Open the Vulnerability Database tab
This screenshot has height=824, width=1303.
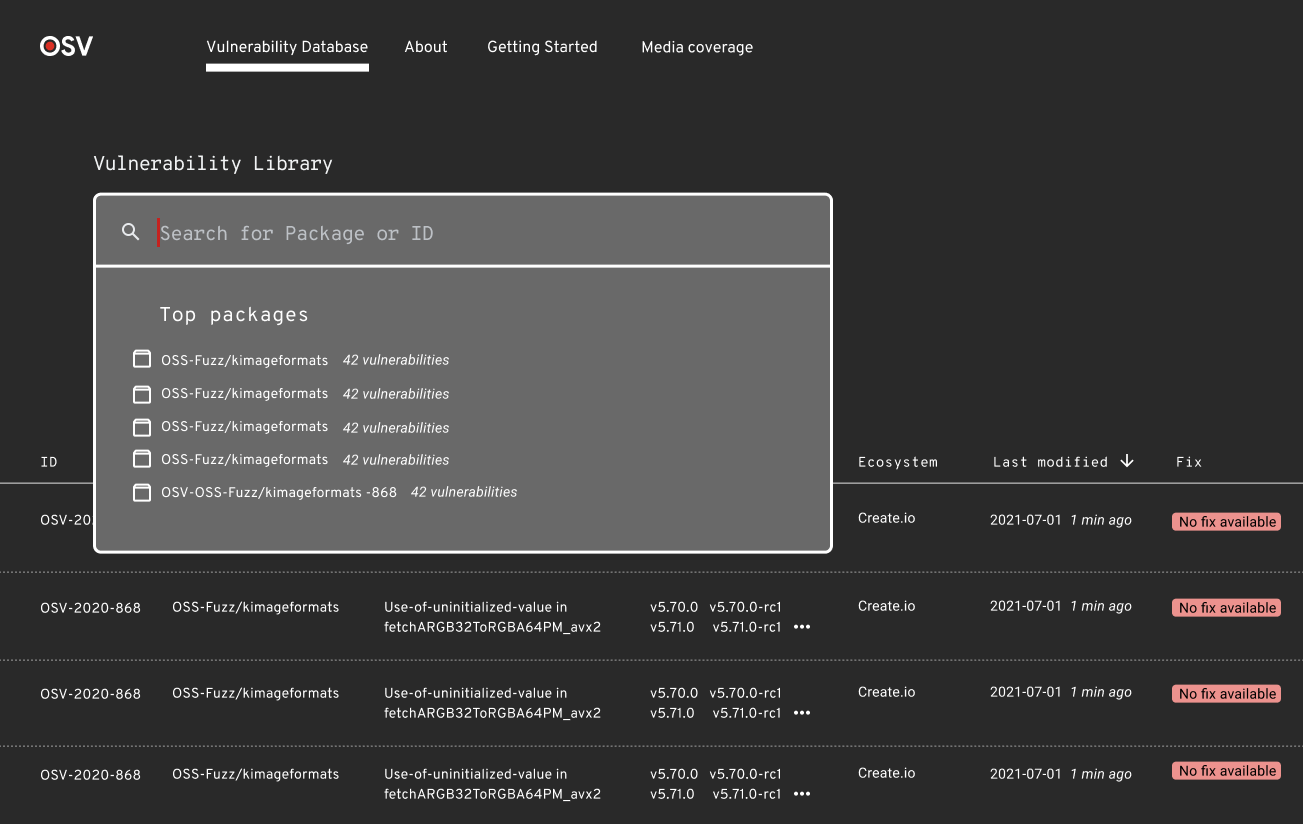[x=287, y=47]
